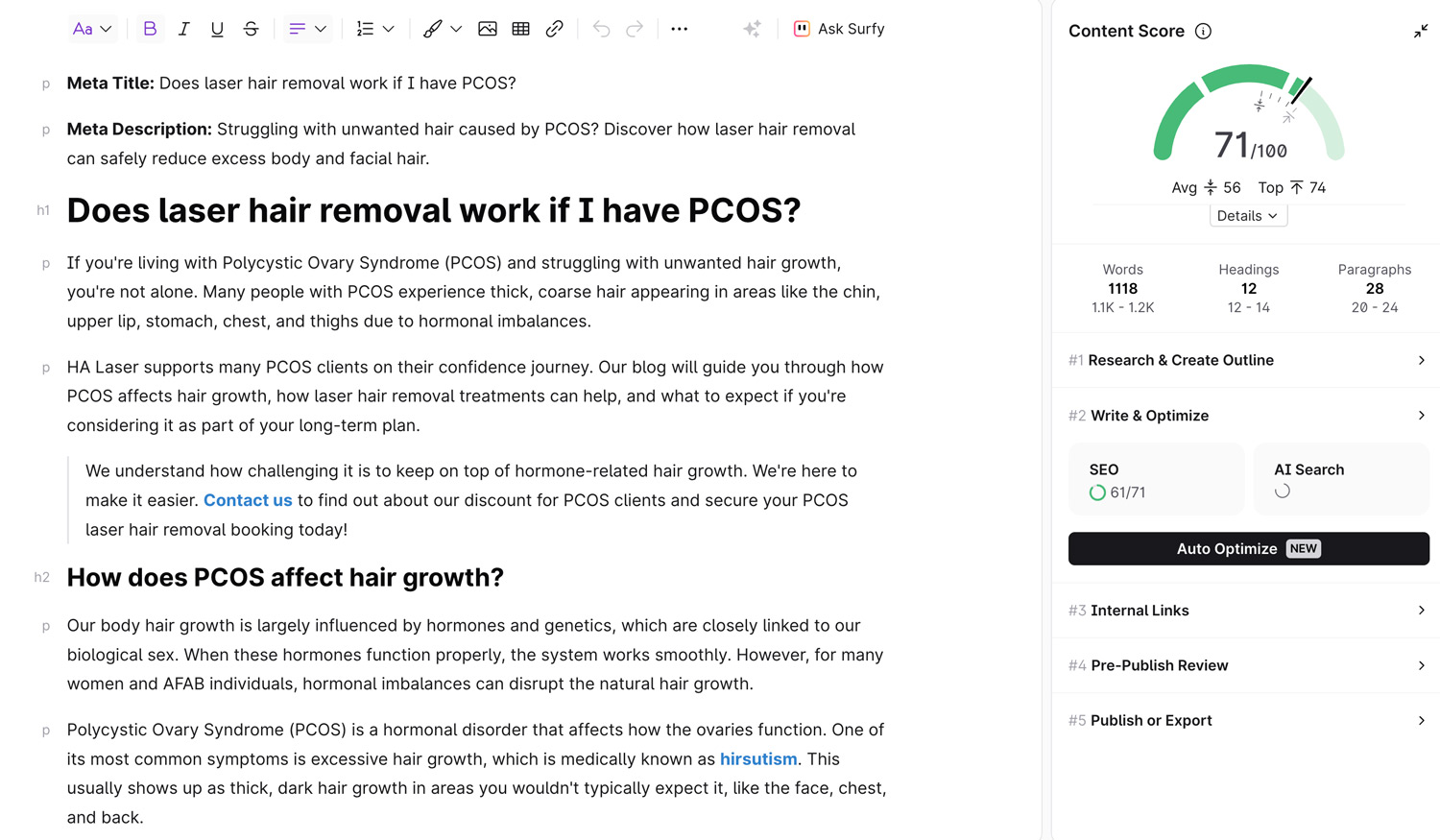This screenshot has width=1440, height=840.
Task: Collapse the Content Score panel
Action: click(1421, 32)
